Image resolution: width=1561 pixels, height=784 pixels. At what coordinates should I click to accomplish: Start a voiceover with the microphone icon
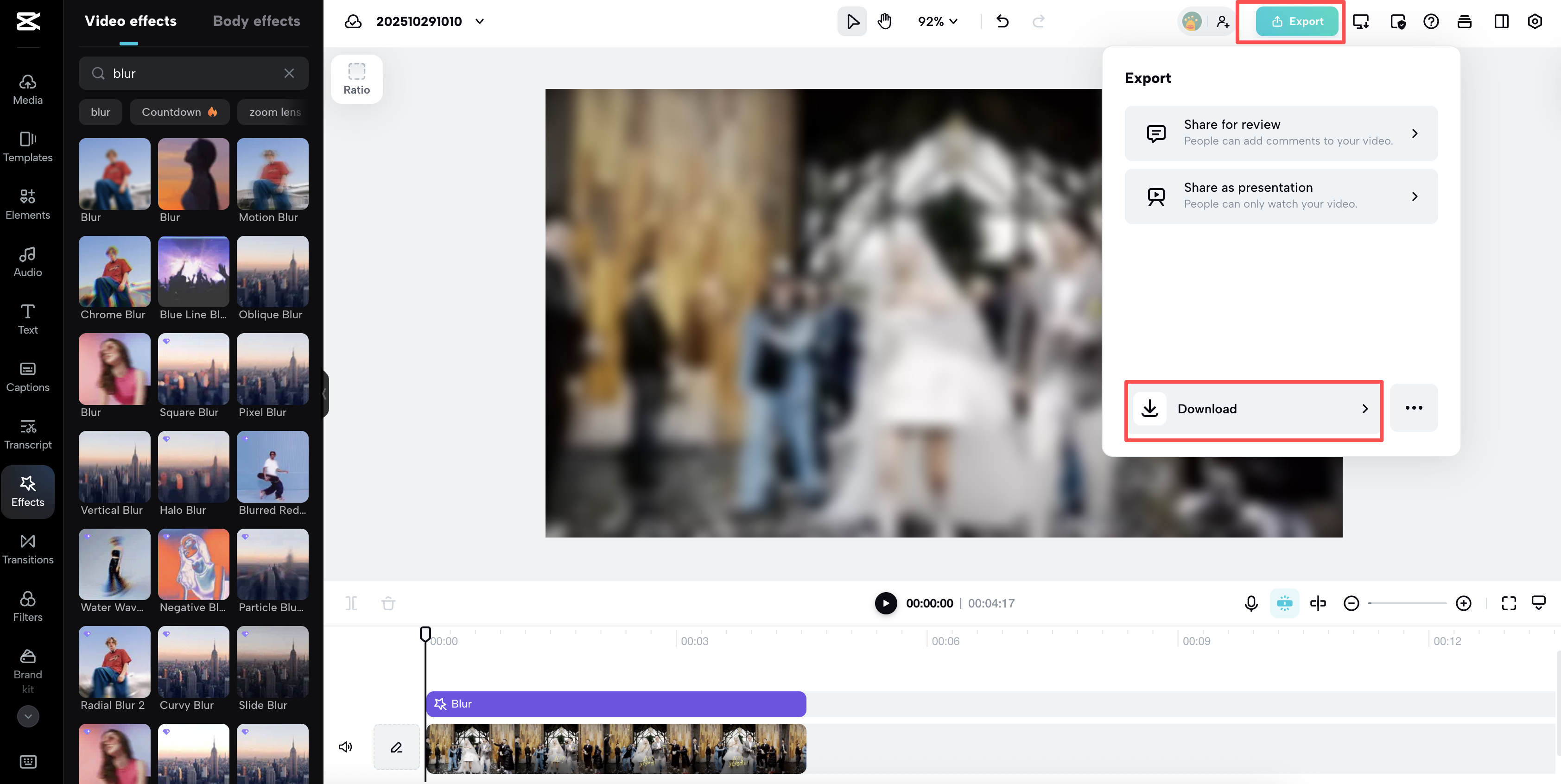(1251, 603)
